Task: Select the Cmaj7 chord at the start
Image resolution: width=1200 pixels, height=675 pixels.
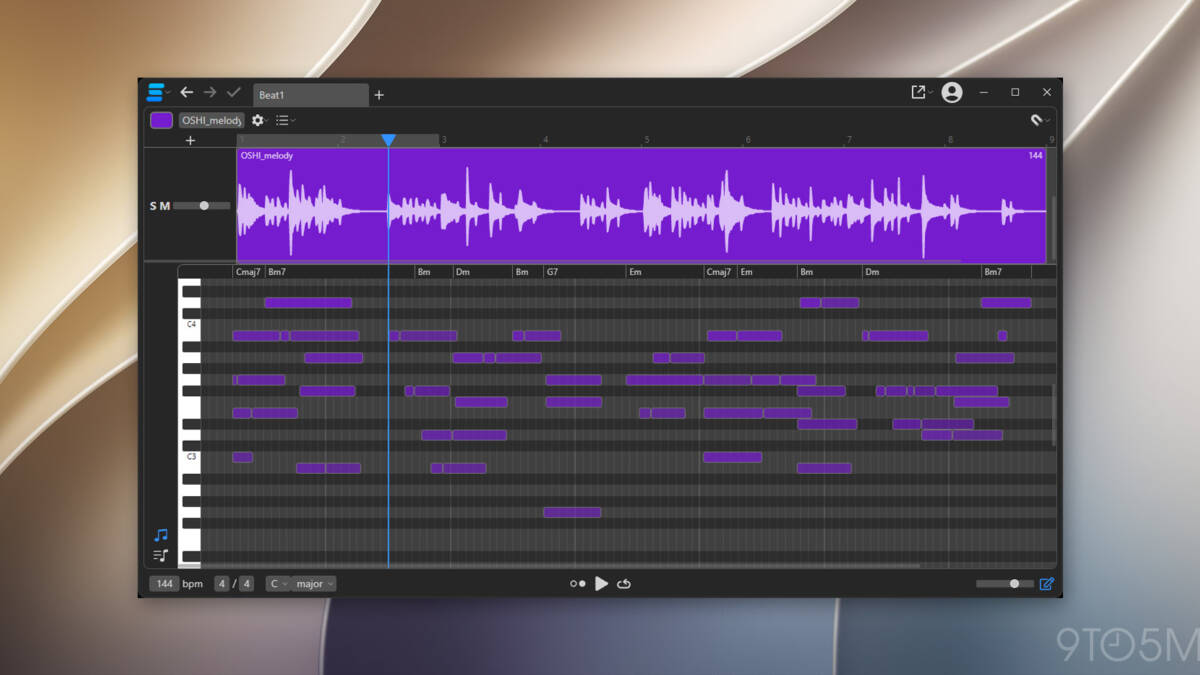Action: pos(248,272)
